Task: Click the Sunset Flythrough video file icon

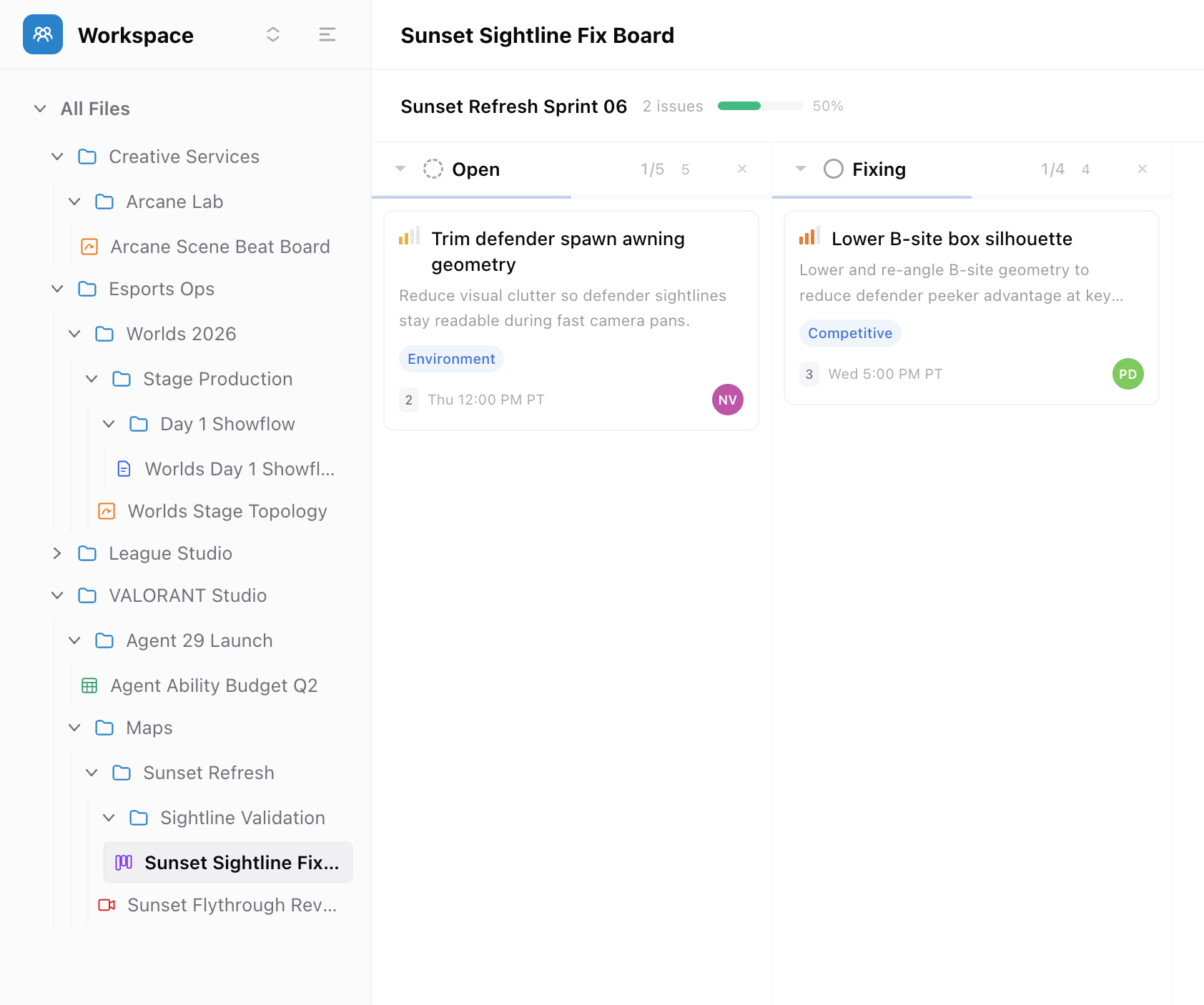Action: coord(107,905)
